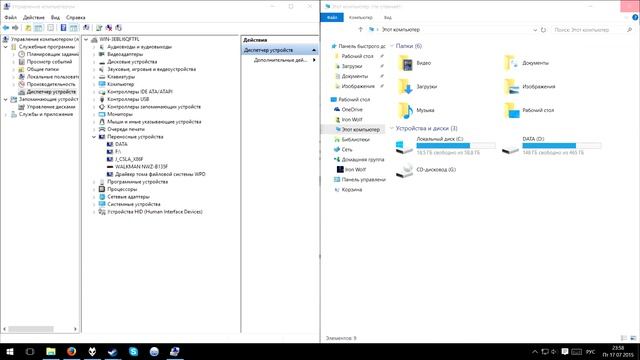This screenshot has width=640, height=360.
Task: Click the Monitors category icon
Action: pyautogui.click(x=102, y=114)
